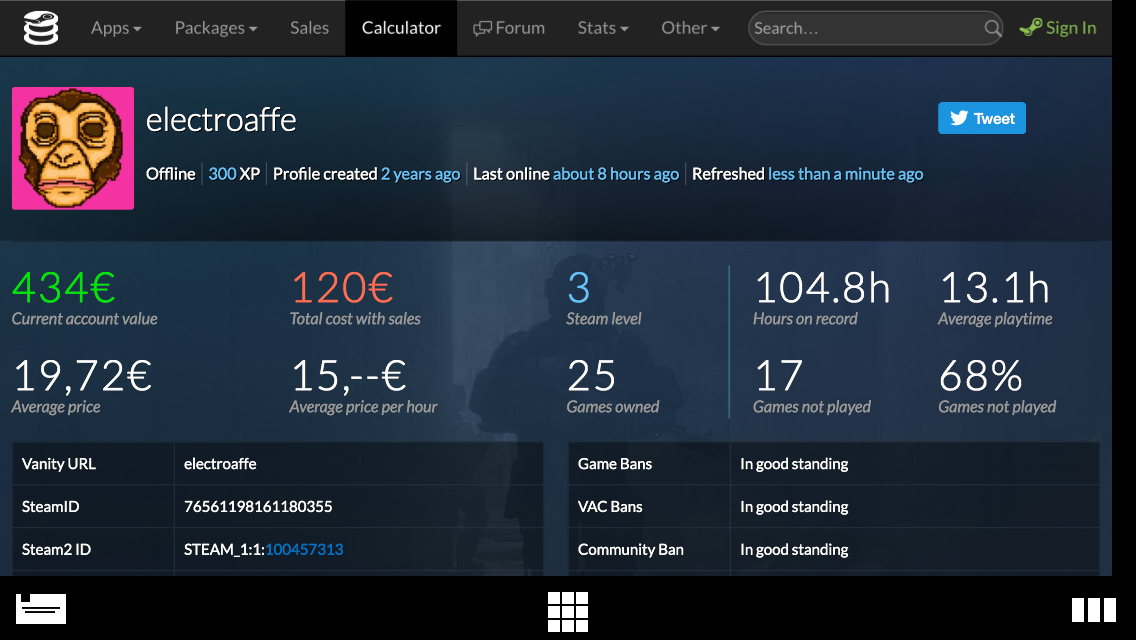Expand the Other dropdown menu

pyautogui.click(x=690, y=28)
